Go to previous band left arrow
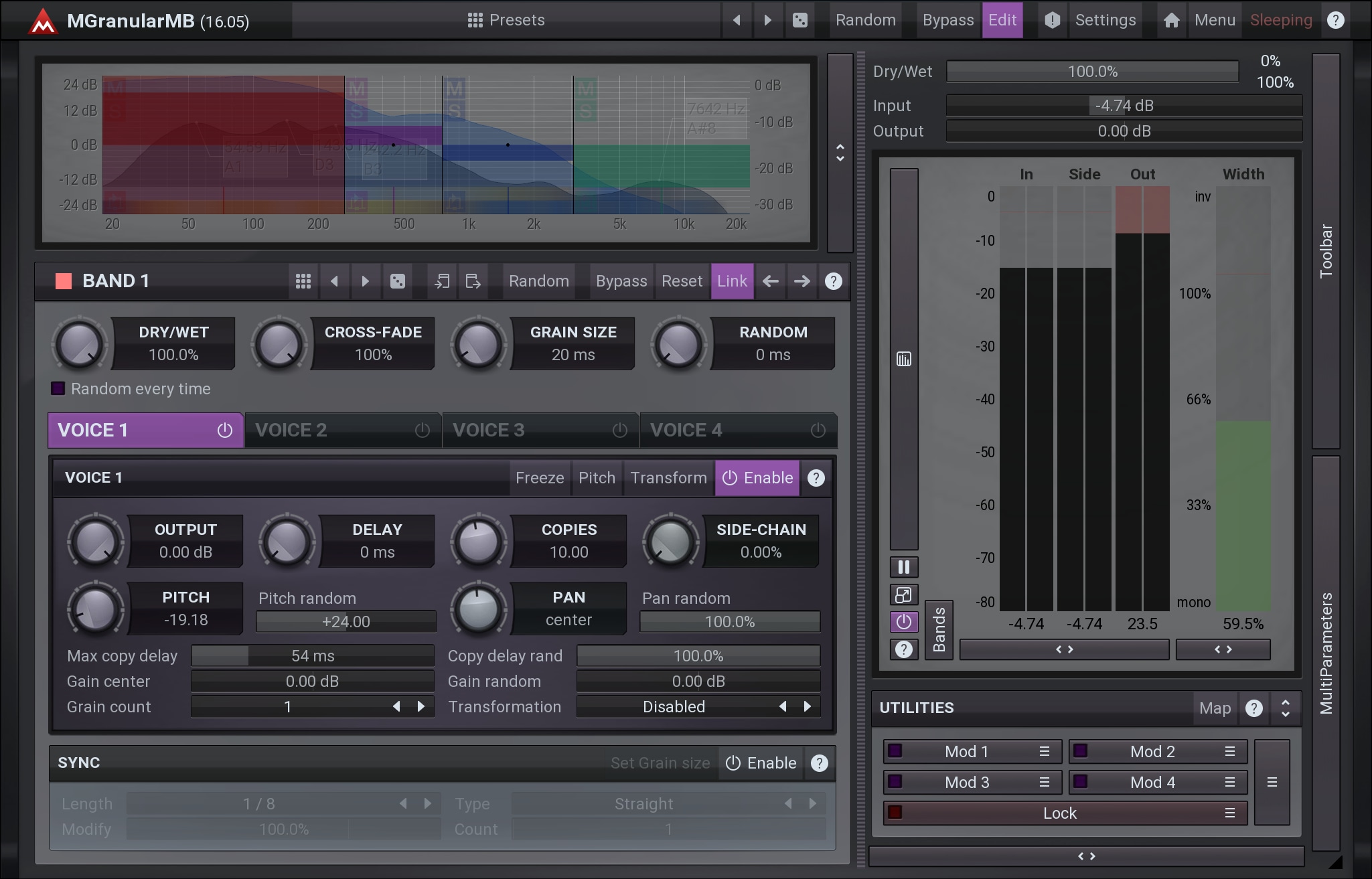1372x879 pixels. pyautogui.click(x=770, y=281)
